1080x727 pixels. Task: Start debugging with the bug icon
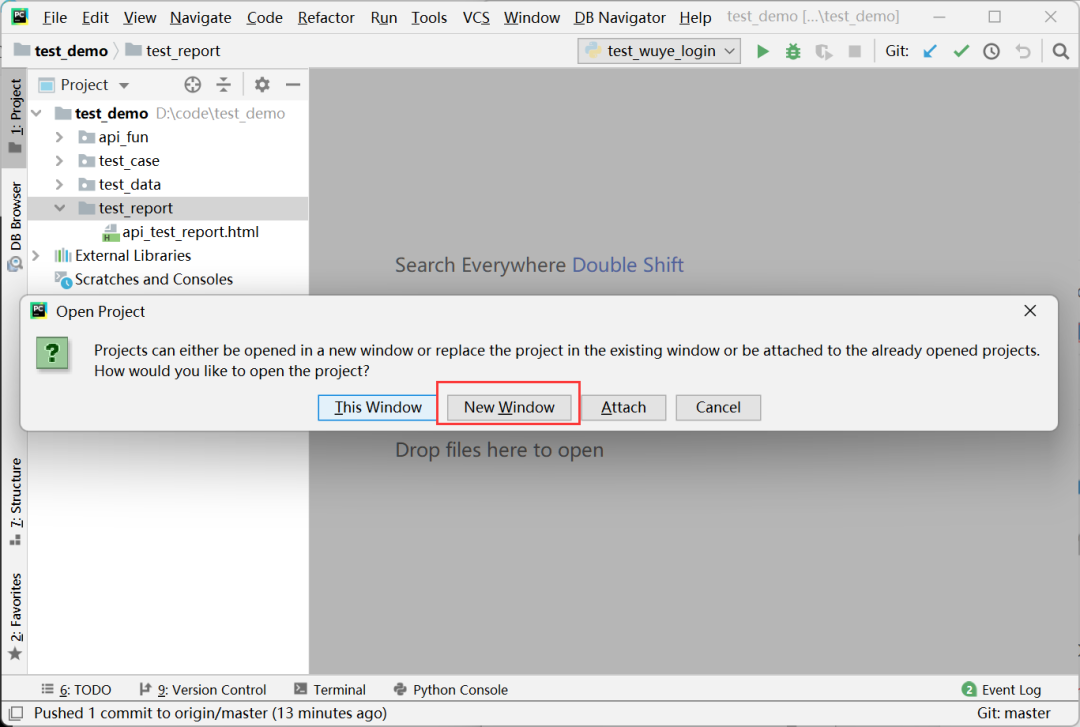click(x=793, y=52)
